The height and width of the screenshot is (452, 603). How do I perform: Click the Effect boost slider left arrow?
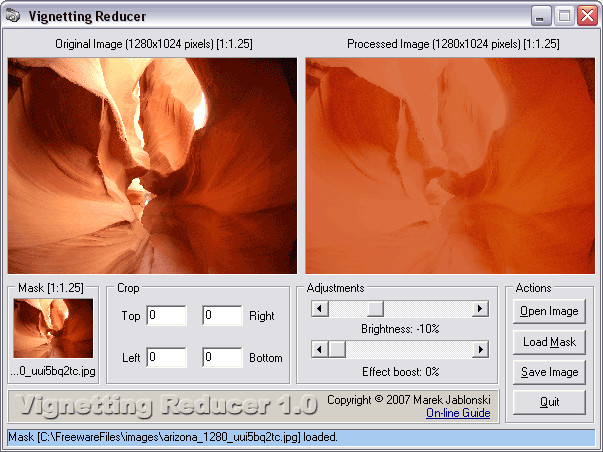click(320, 349)
